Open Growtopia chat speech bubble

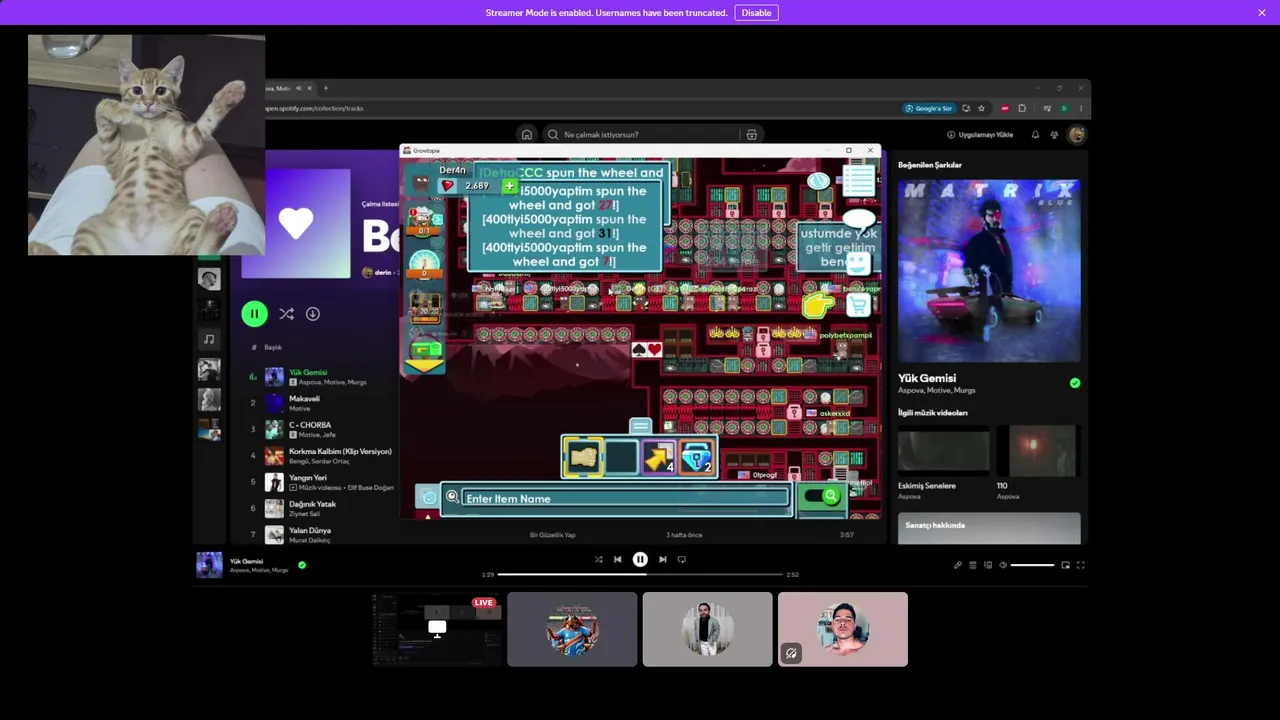[859, 219]
